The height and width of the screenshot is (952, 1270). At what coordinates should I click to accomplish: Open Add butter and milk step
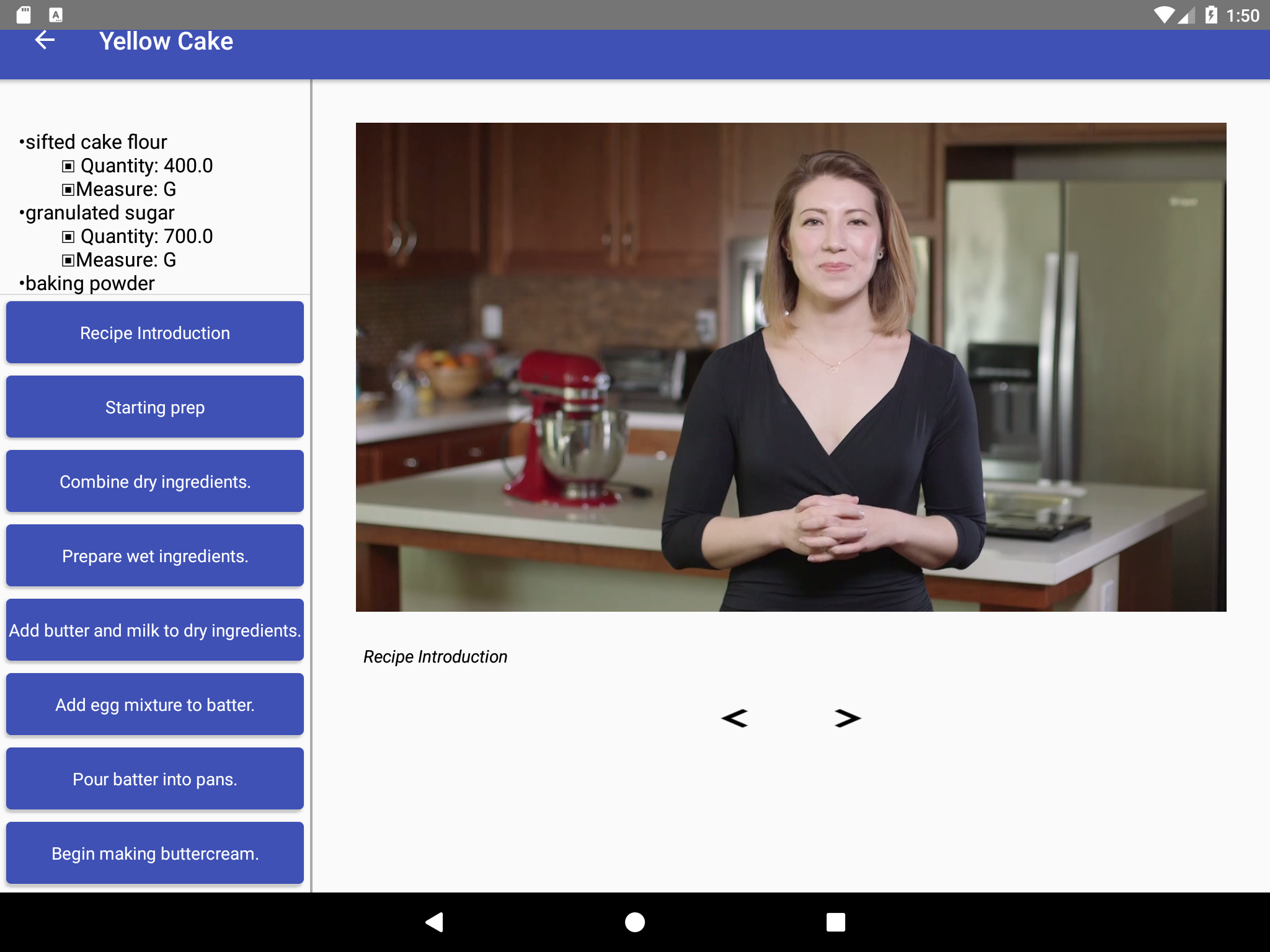tap(155, 630)
